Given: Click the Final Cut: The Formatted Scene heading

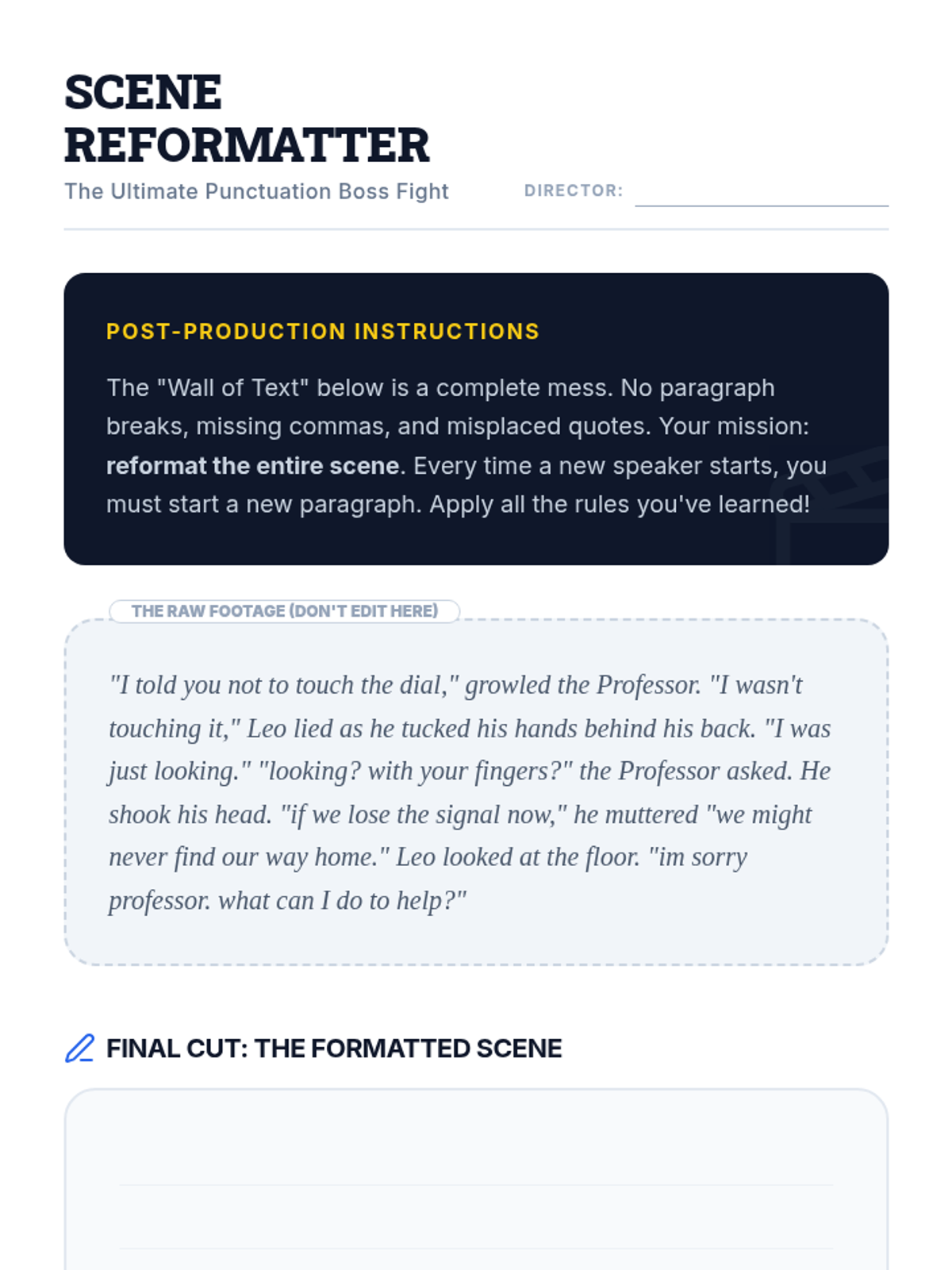Looking at the screenshot, I should pos(334,1049).
